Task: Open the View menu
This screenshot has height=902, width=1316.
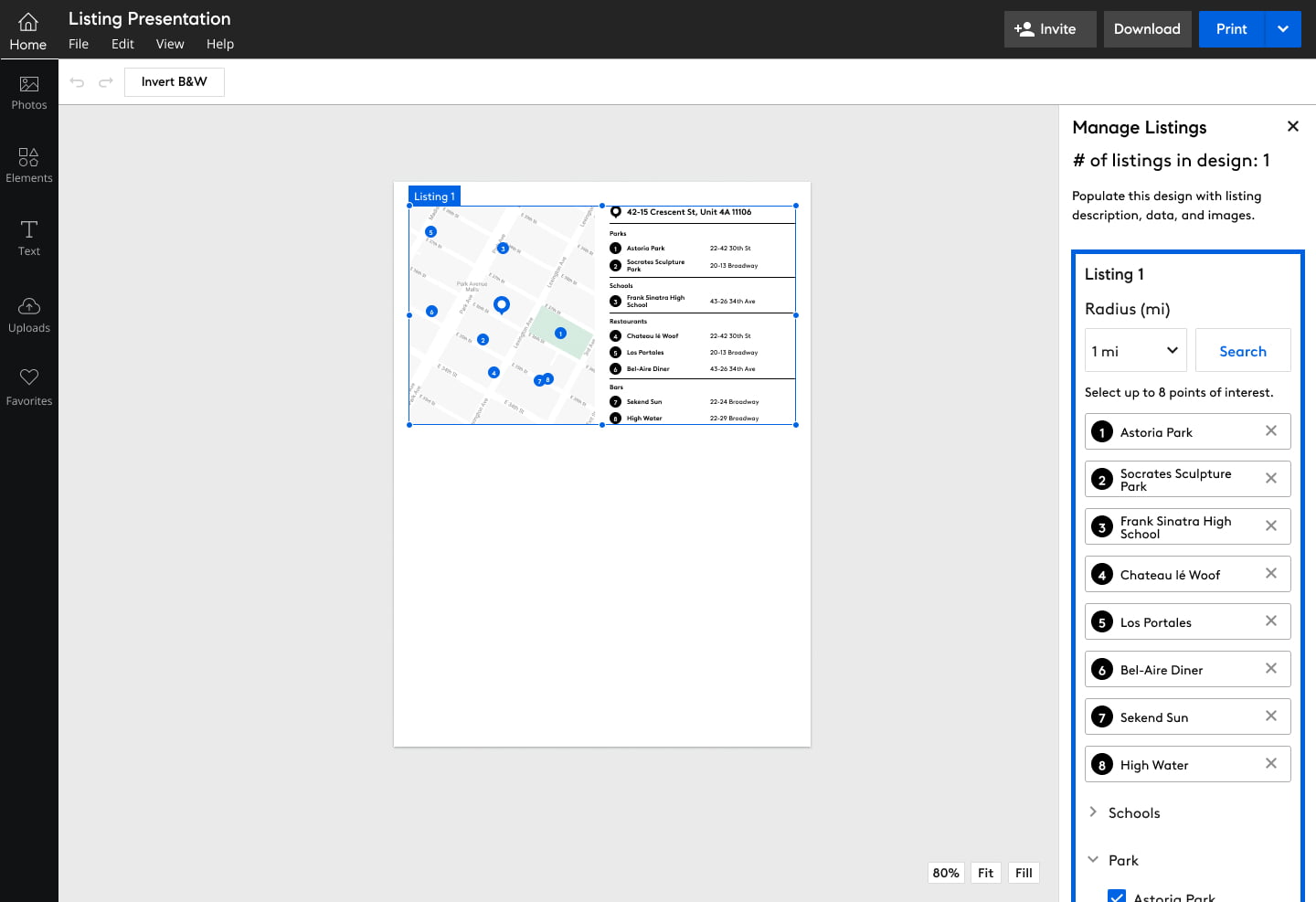Action: 170,44
